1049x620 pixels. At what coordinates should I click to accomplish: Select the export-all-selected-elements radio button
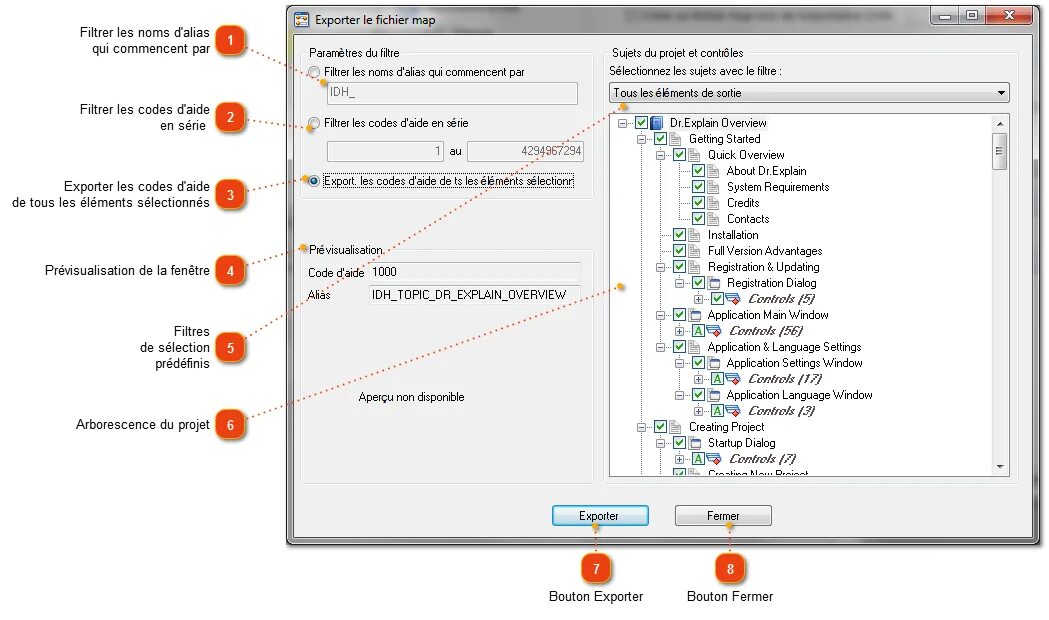click(x=314, y=181)
